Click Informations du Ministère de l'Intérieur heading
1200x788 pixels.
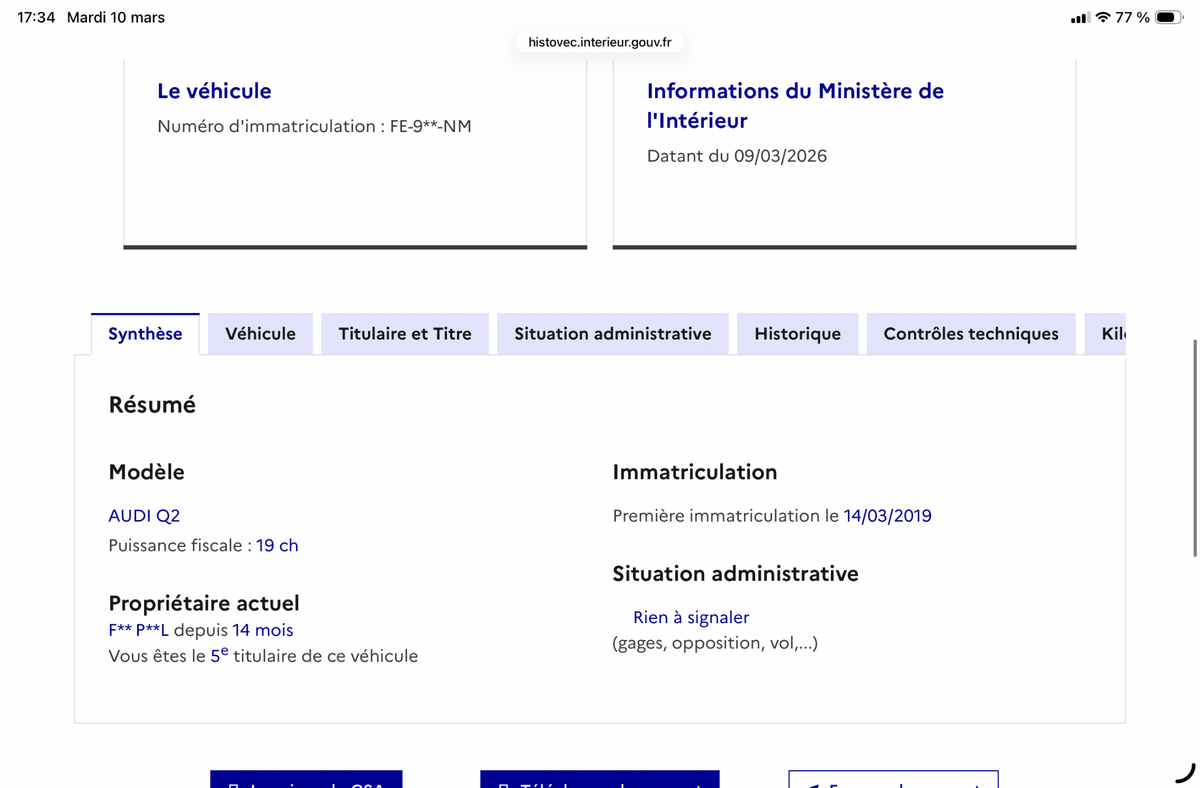pyautogui.click(x=795, y=105)
